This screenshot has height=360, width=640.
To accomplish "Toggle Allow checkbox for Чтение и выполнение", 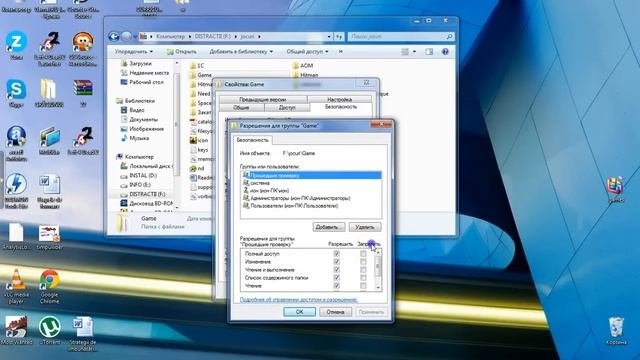I will 337,270.
